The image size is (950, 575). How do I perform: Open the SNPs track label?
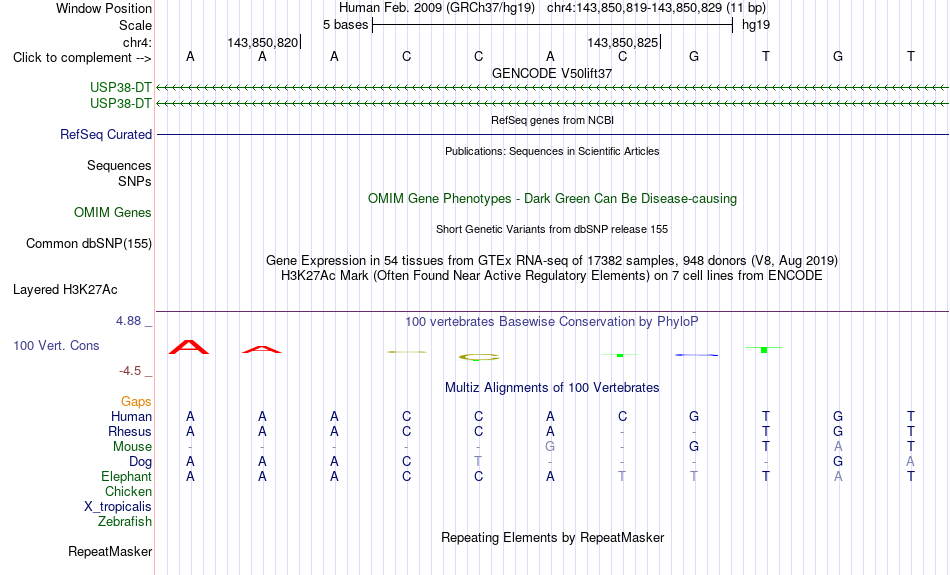tap(135, 181)
